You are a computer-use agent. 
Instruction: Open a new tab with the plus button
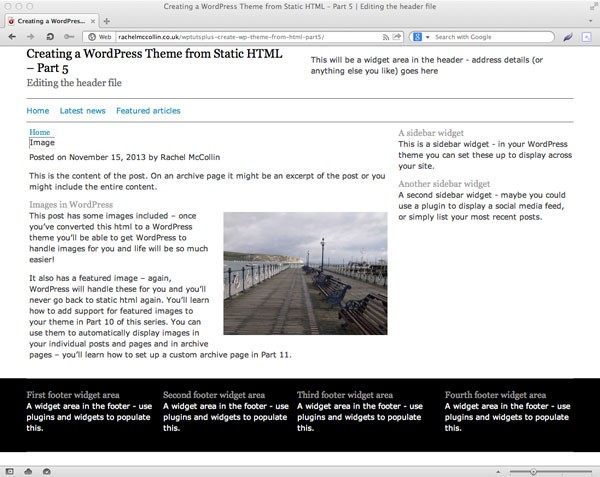tap(107, 21)
